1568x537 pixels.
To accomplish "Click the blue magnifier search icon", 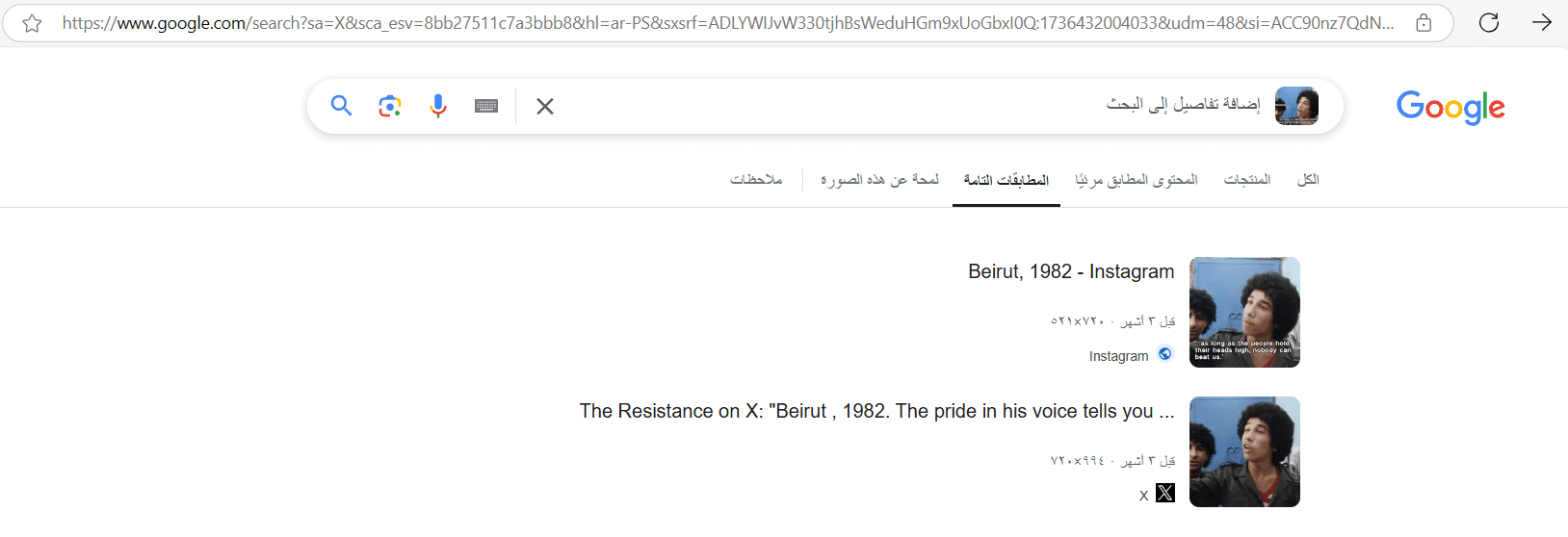I will (x=341, y=105).
